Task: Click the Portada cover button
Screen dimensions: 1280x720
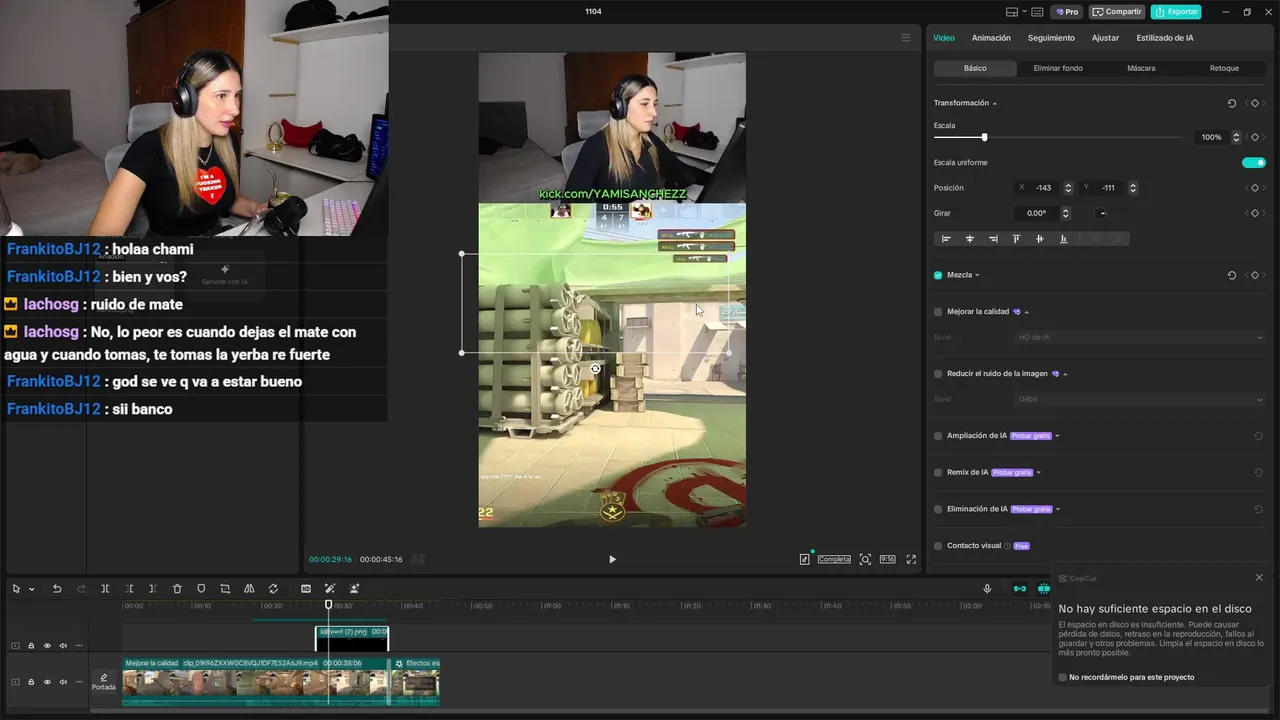Action: [104, 682]
